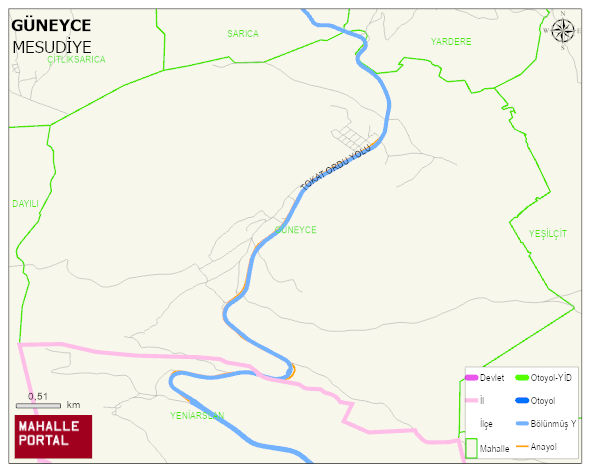Click the Bölünmüş Y legend swatch
591x472 pixels.
click(522, 423)
